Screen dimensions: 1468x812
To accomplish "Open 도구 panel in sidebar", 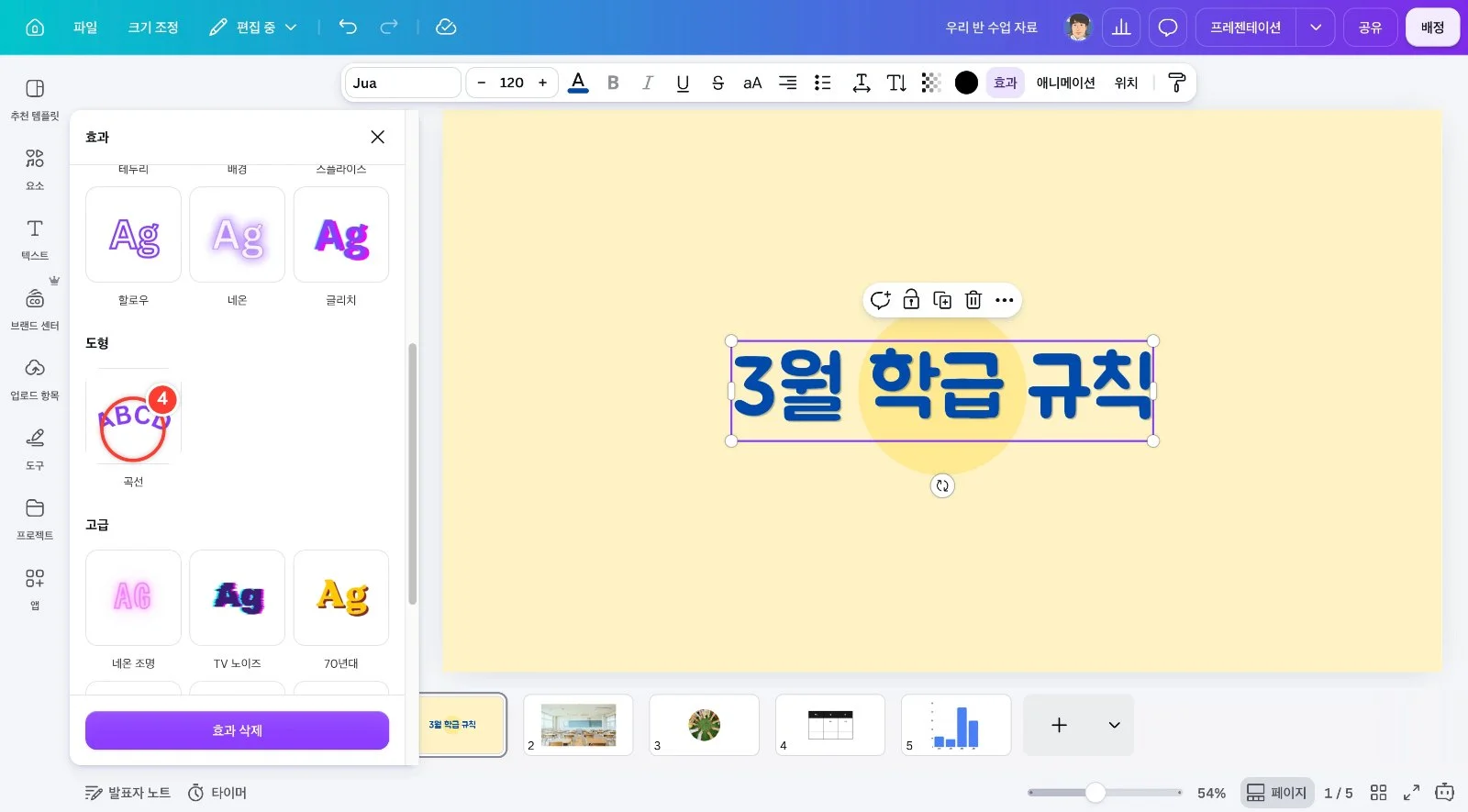I will click(x=35, y=449).
